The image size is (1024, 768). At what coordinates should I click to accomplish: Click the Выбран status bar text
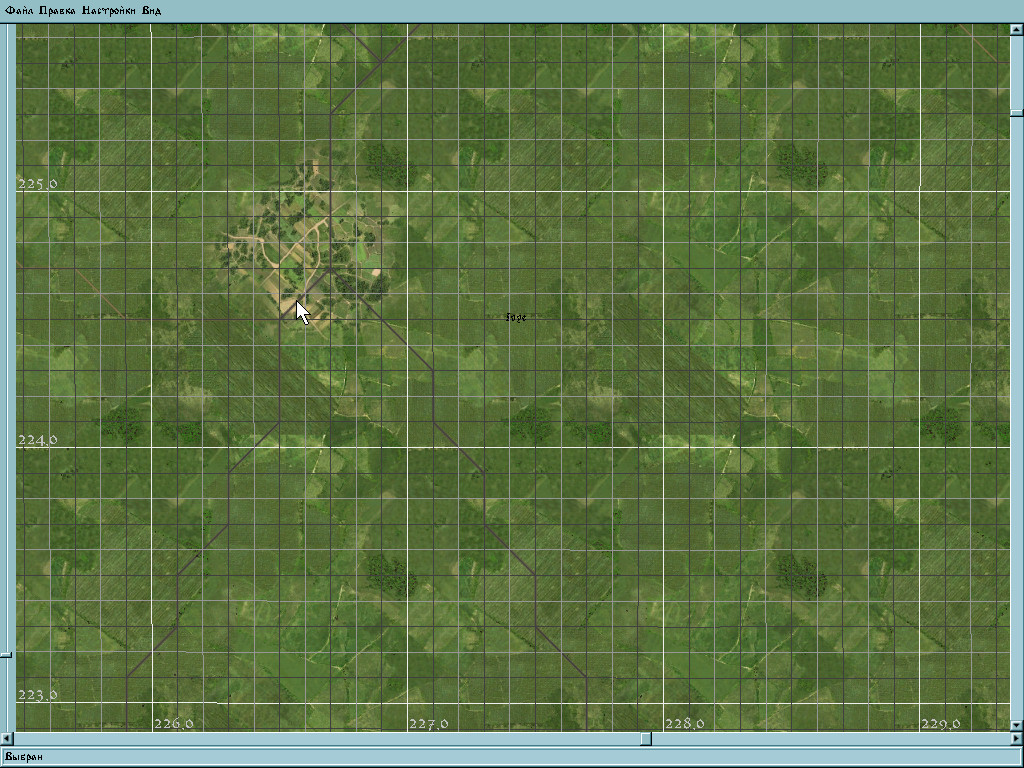(24, 757)
